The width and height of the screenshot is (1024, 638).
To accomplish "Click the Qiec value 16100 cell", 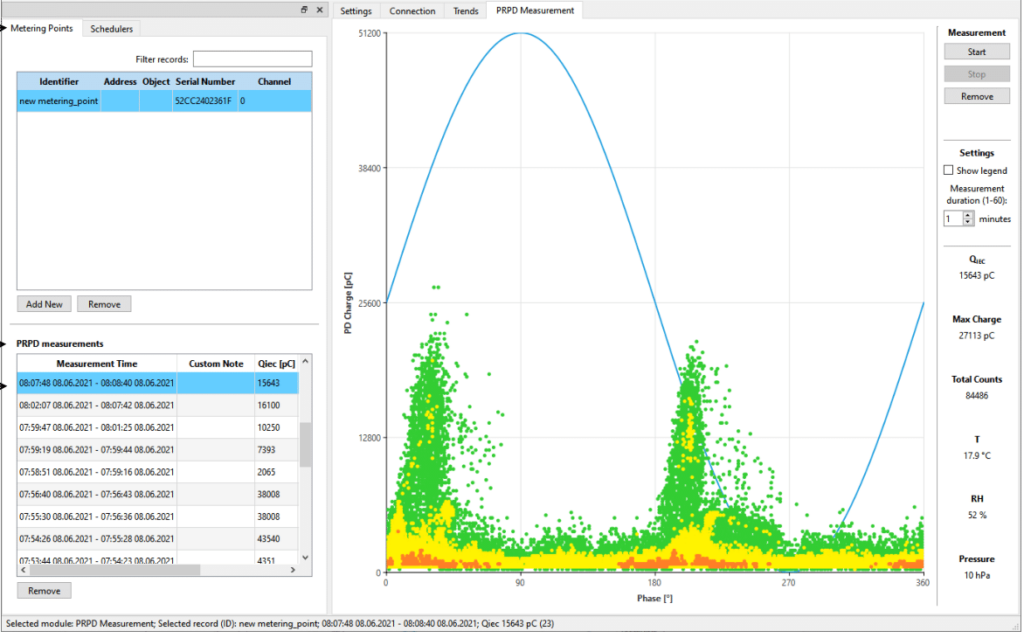I will [x=276, y=406].
